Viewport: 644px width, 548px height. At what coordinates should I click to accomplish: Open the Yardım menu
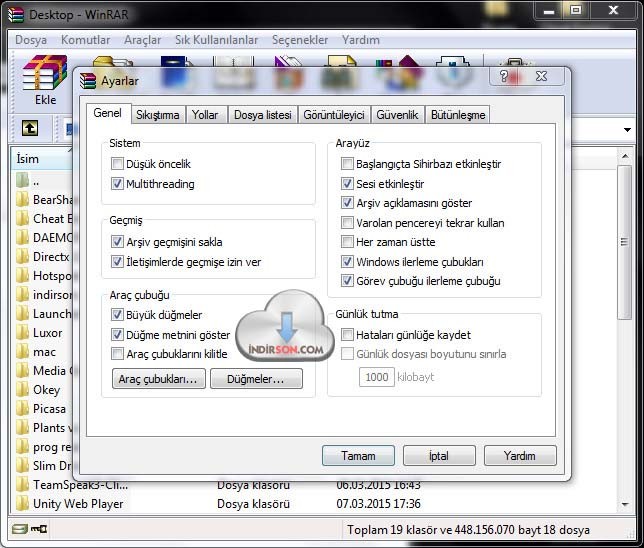(x=361, y=40)
